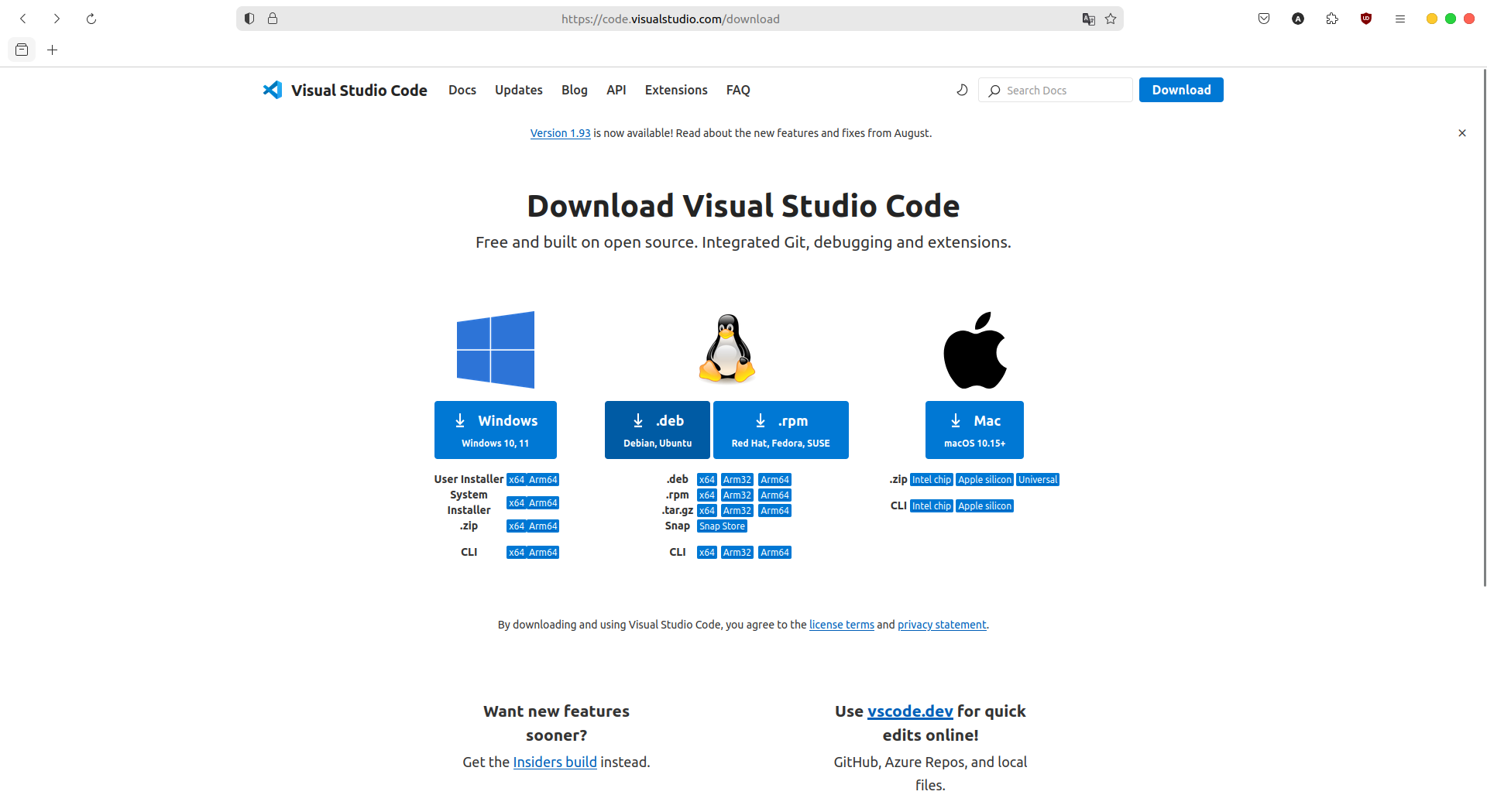This screenshot has height=812, width=1487.
Task: Open the account avatar icon
Action: (1298, 19)
